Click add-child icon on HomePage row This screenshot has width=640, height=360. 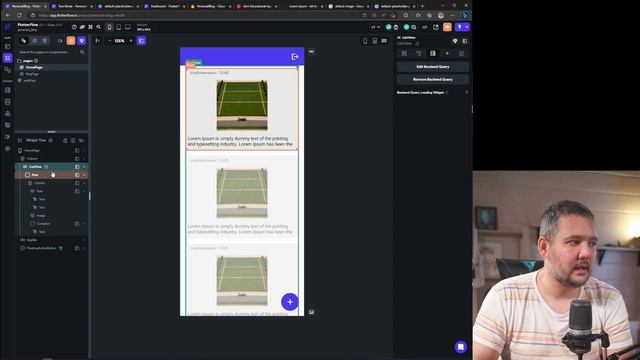click(77, 150)
